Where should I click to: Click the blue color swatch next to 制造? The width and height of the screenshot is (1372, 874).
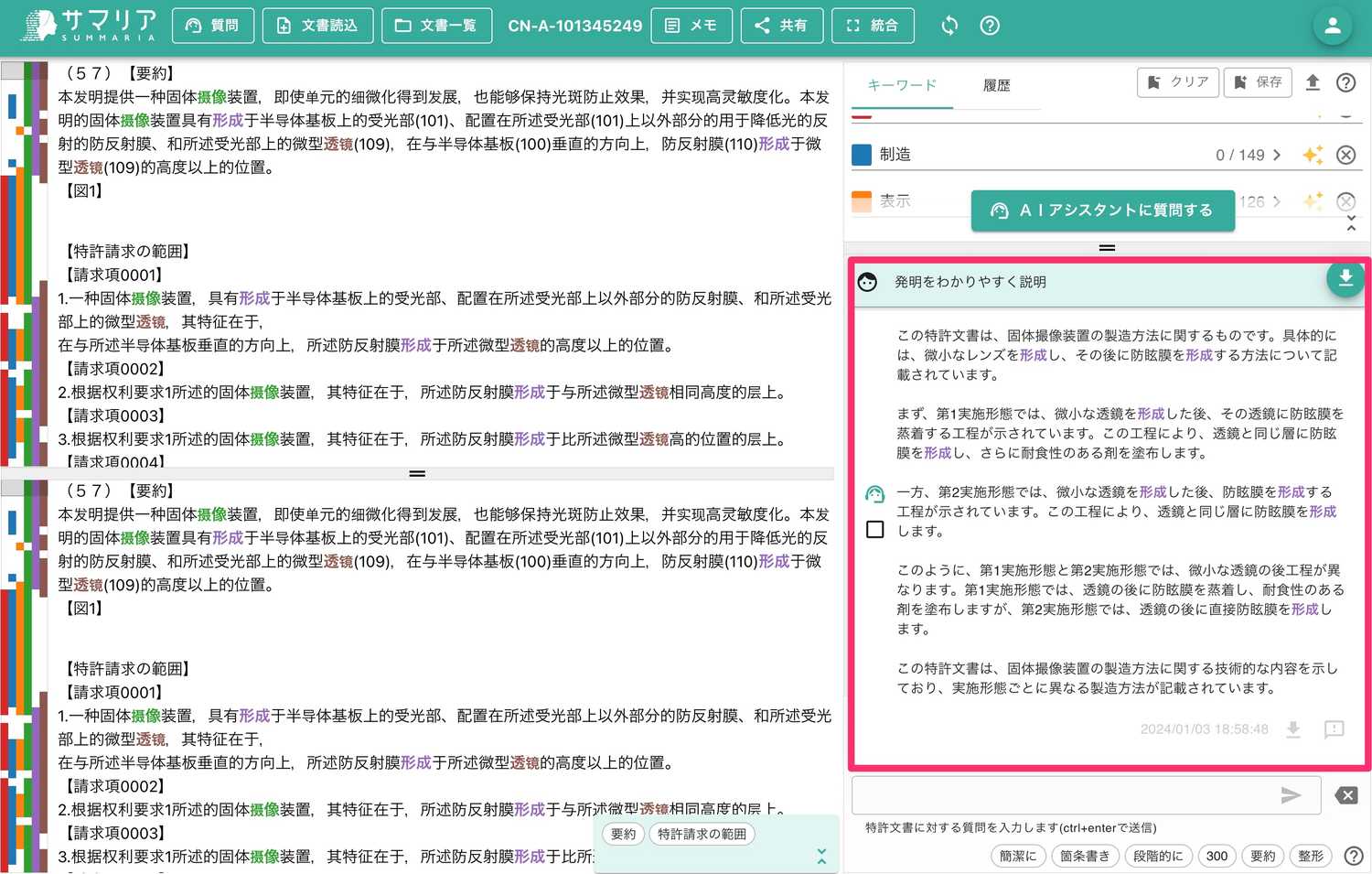coord(861,155)
